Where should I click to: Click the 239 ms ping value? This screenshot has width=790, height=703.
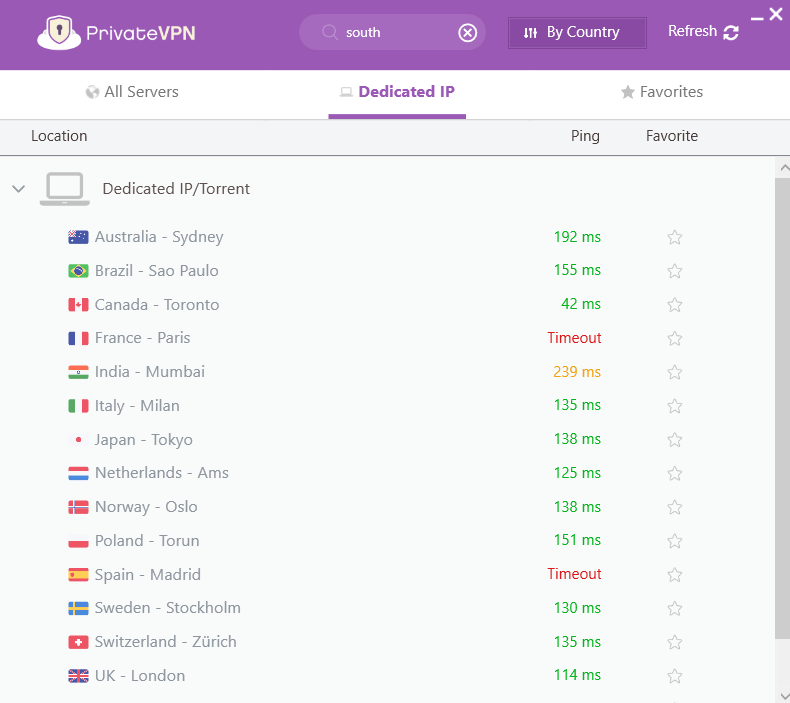[577, 372]
